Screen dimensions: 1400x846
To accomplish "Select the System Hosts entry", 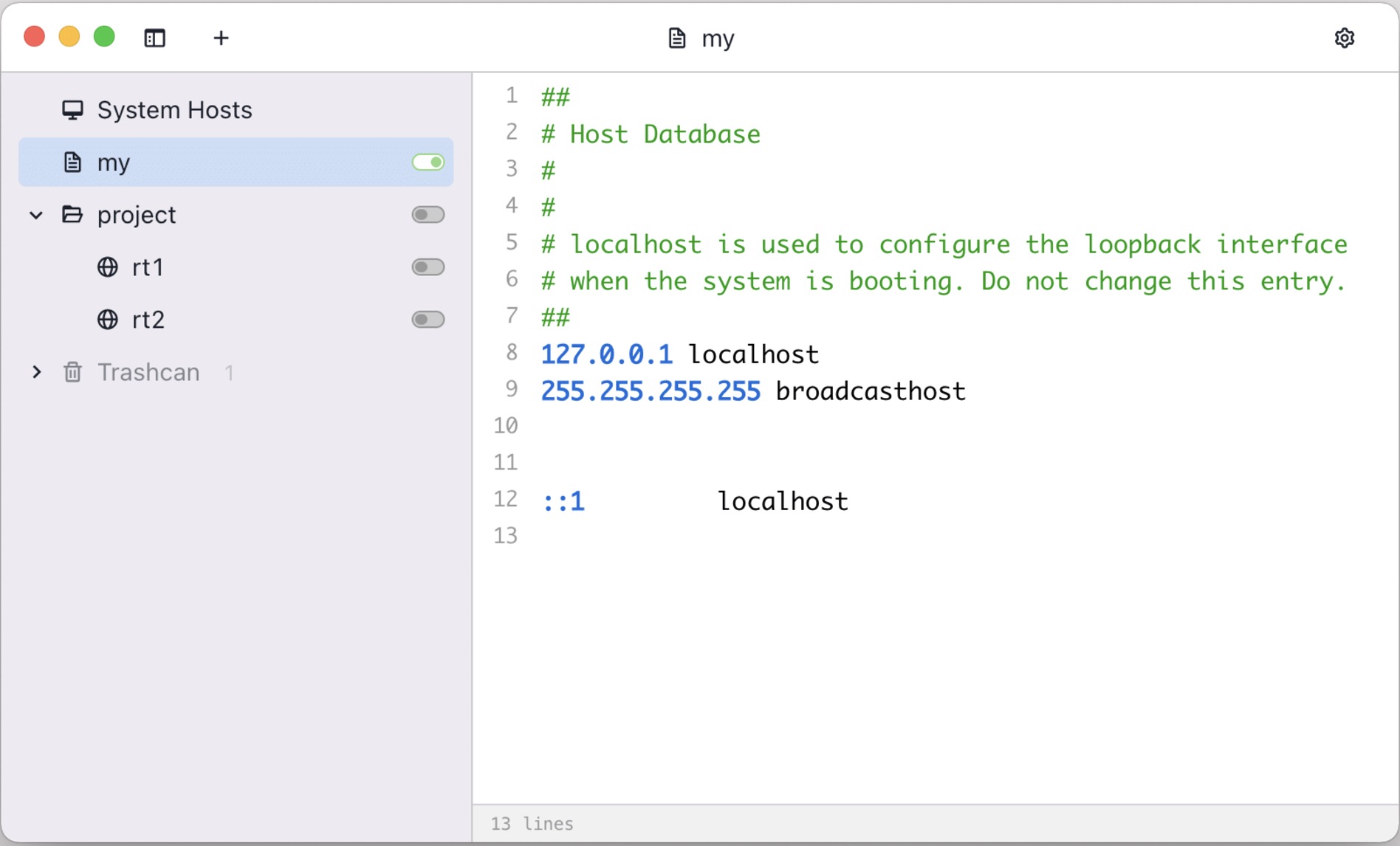I will (174, 109).
